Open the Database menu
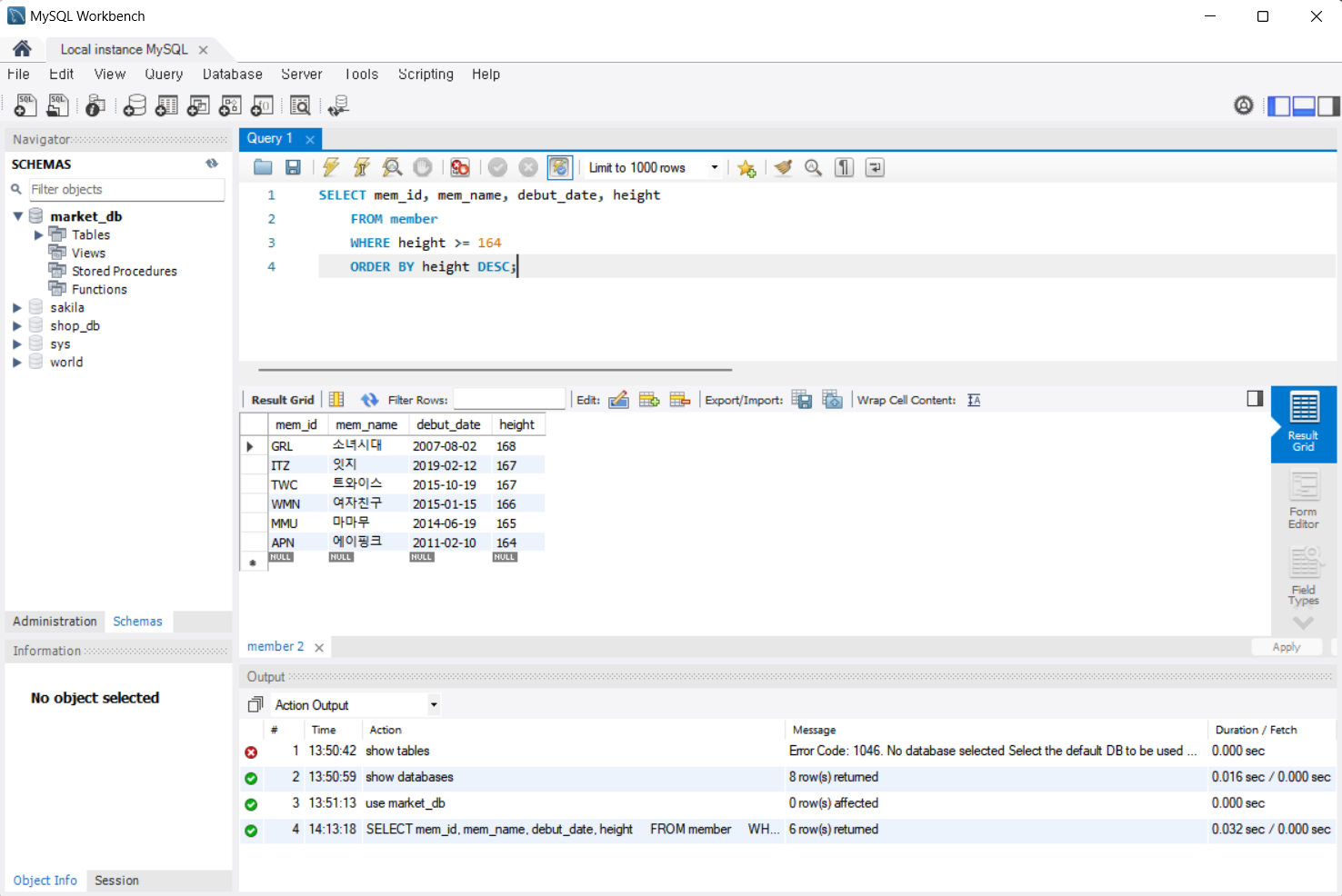Viewport: 1342px width, 896px height. (x=233, y=75)
